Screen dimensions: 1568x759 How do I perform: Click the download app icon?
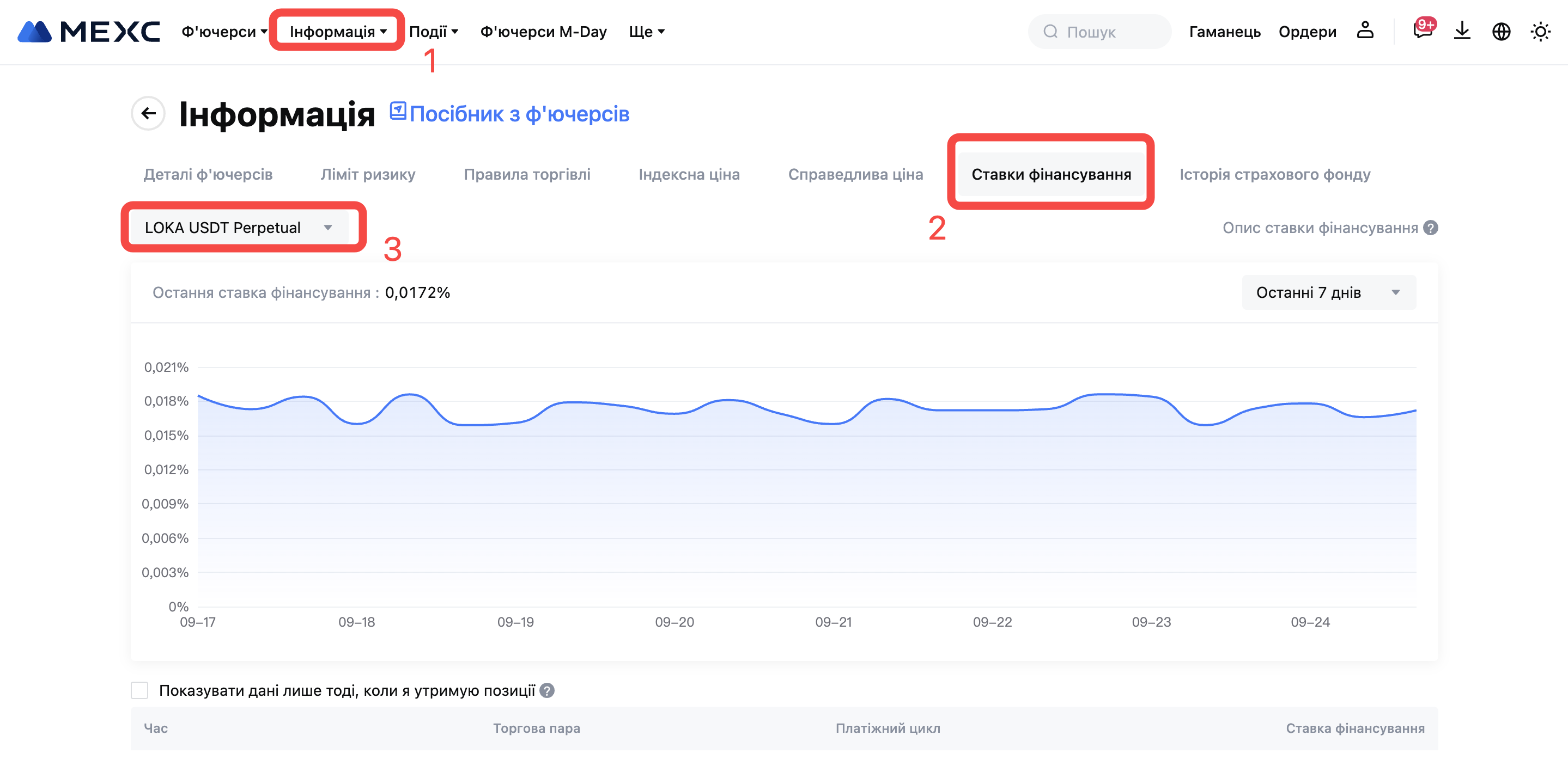(x=1461, y=30)
